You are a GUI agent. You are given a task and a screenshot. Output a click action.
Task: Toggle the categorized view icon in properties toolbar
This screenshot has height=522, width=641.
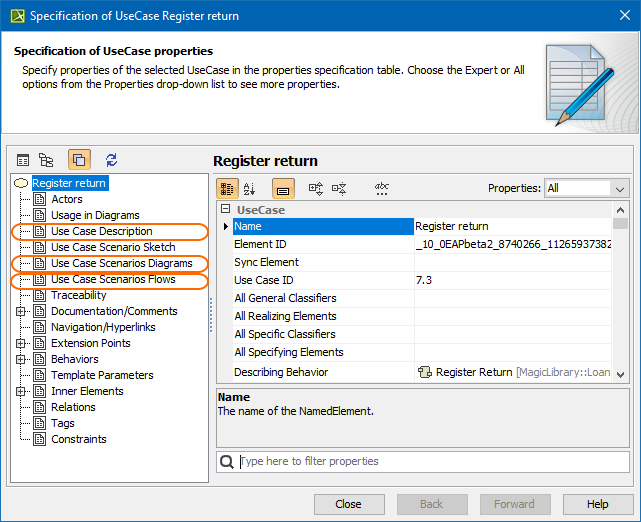pyautogui.click(x=227, y=188)
